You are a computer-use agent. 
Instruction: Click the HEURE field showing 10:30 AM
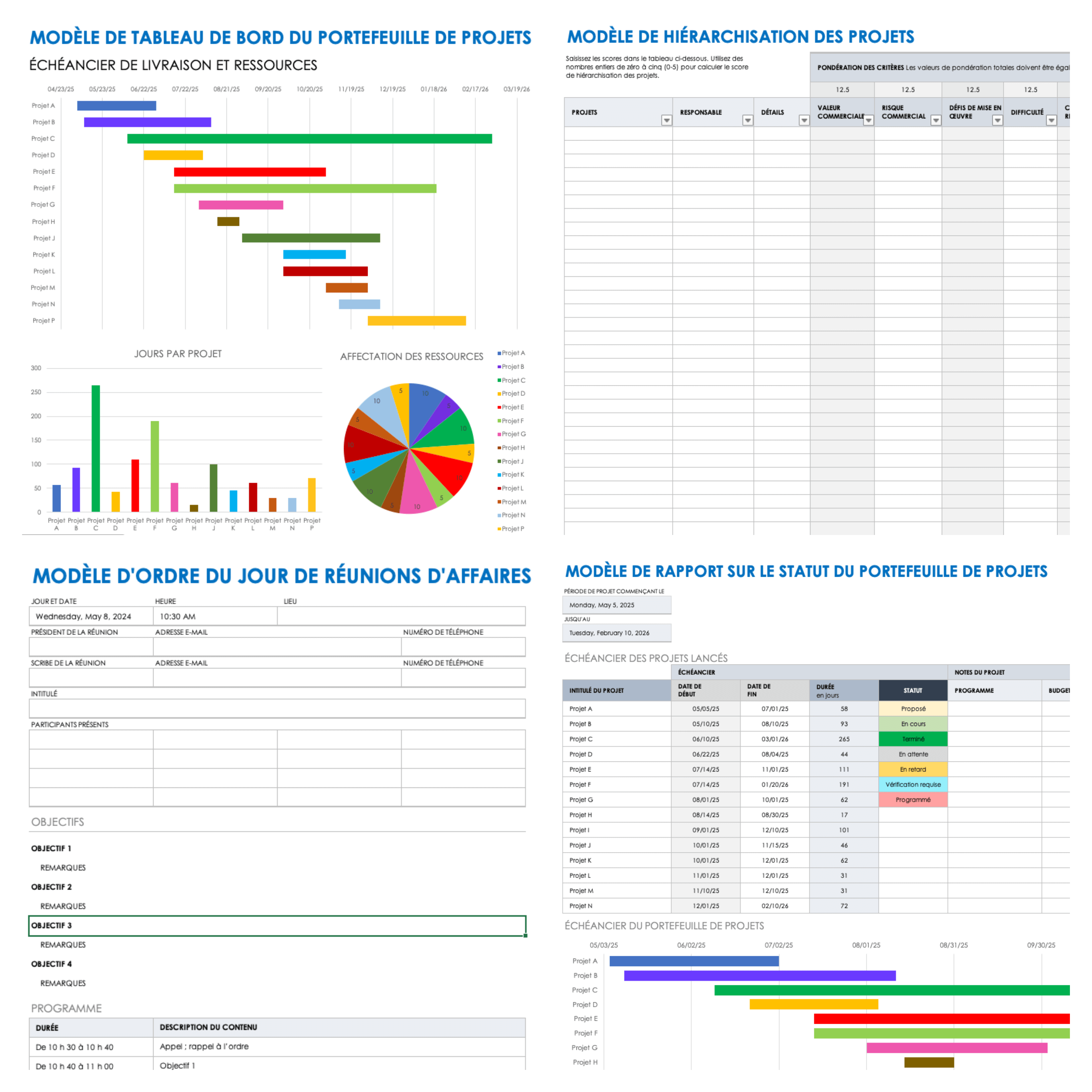pyautogui.click(x=215, y=616)
